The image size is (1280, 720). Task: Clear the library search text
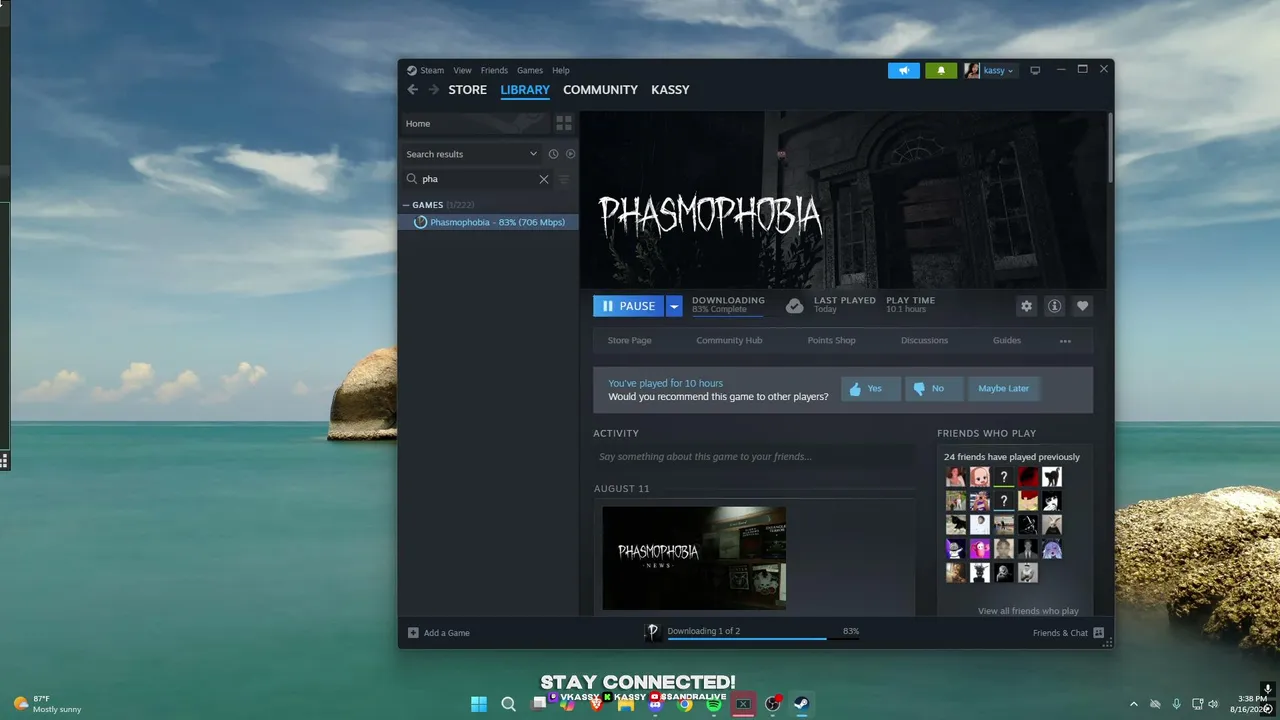pyautogui.click(x=544, y=179)
